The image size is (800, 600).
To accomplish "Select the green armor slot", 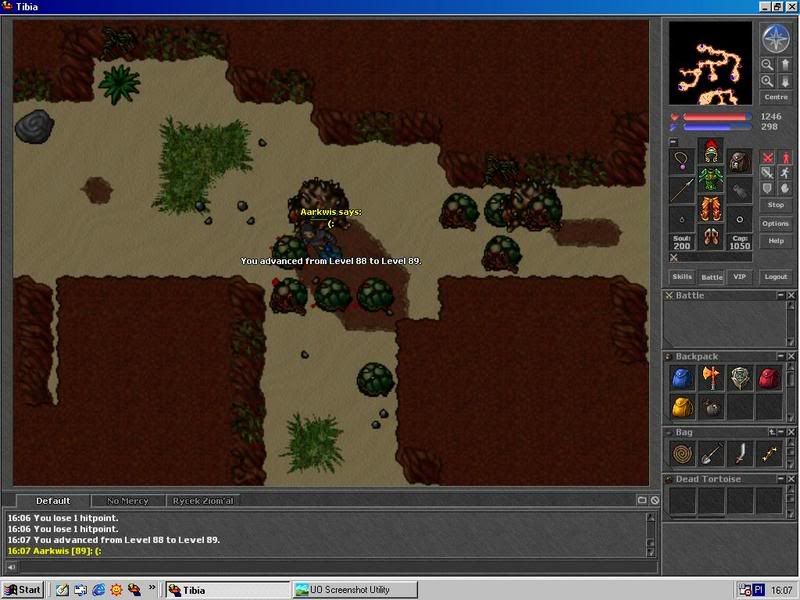I will pyautogui.click(x=711, y=180).
